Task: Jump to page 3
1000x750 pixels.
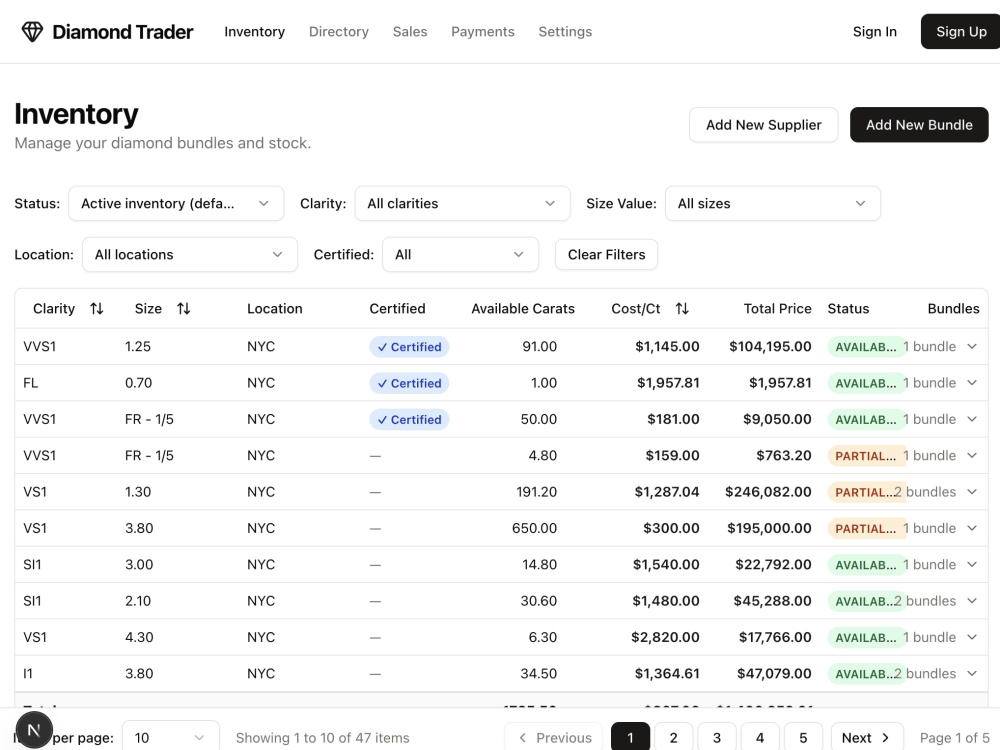Action: (717, 738)
